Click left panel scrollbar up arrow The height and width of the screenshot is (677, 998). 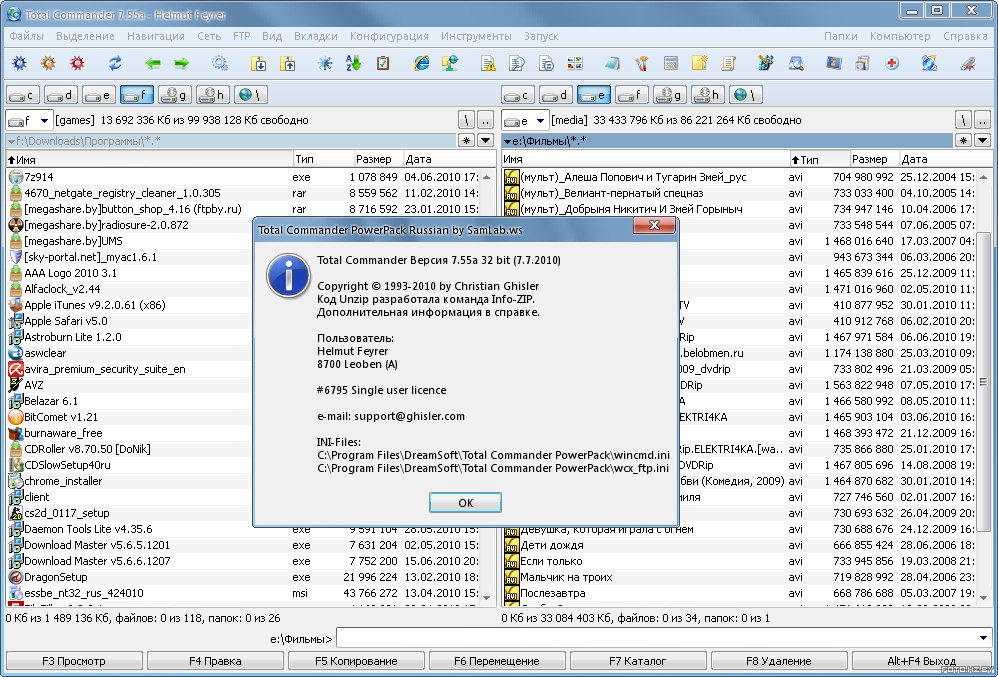coord(487,178)
